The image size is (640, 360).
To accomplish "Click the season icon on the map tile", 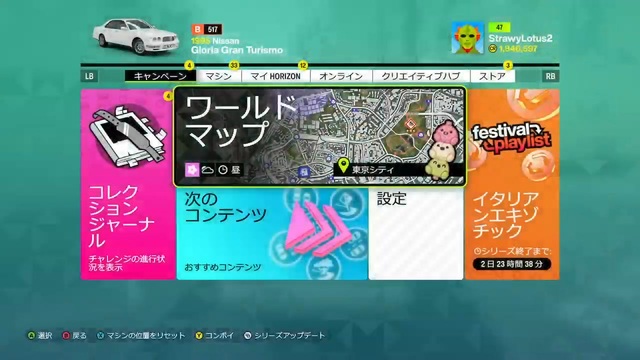I will point(192,169).
